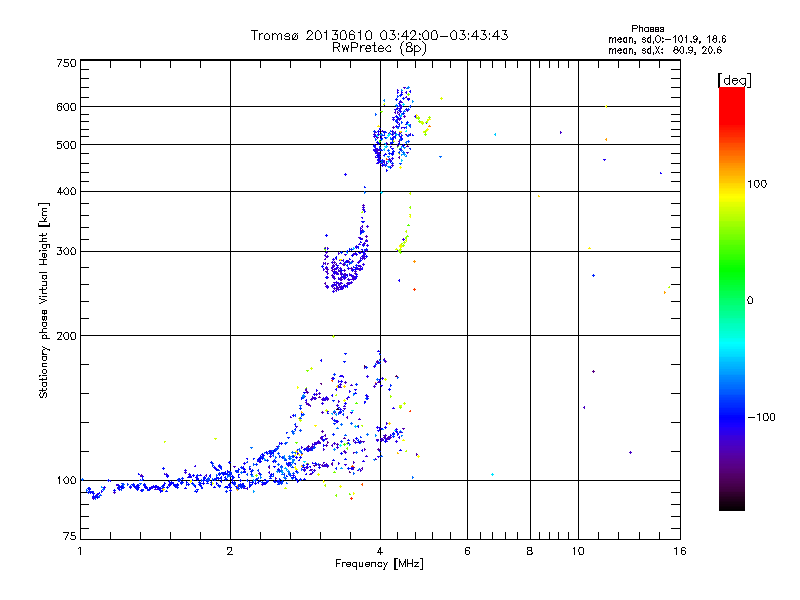This screenshot has height=600, width=800.
Task: Click the "2" frequency axis tick label
Action: coord(230,551)
